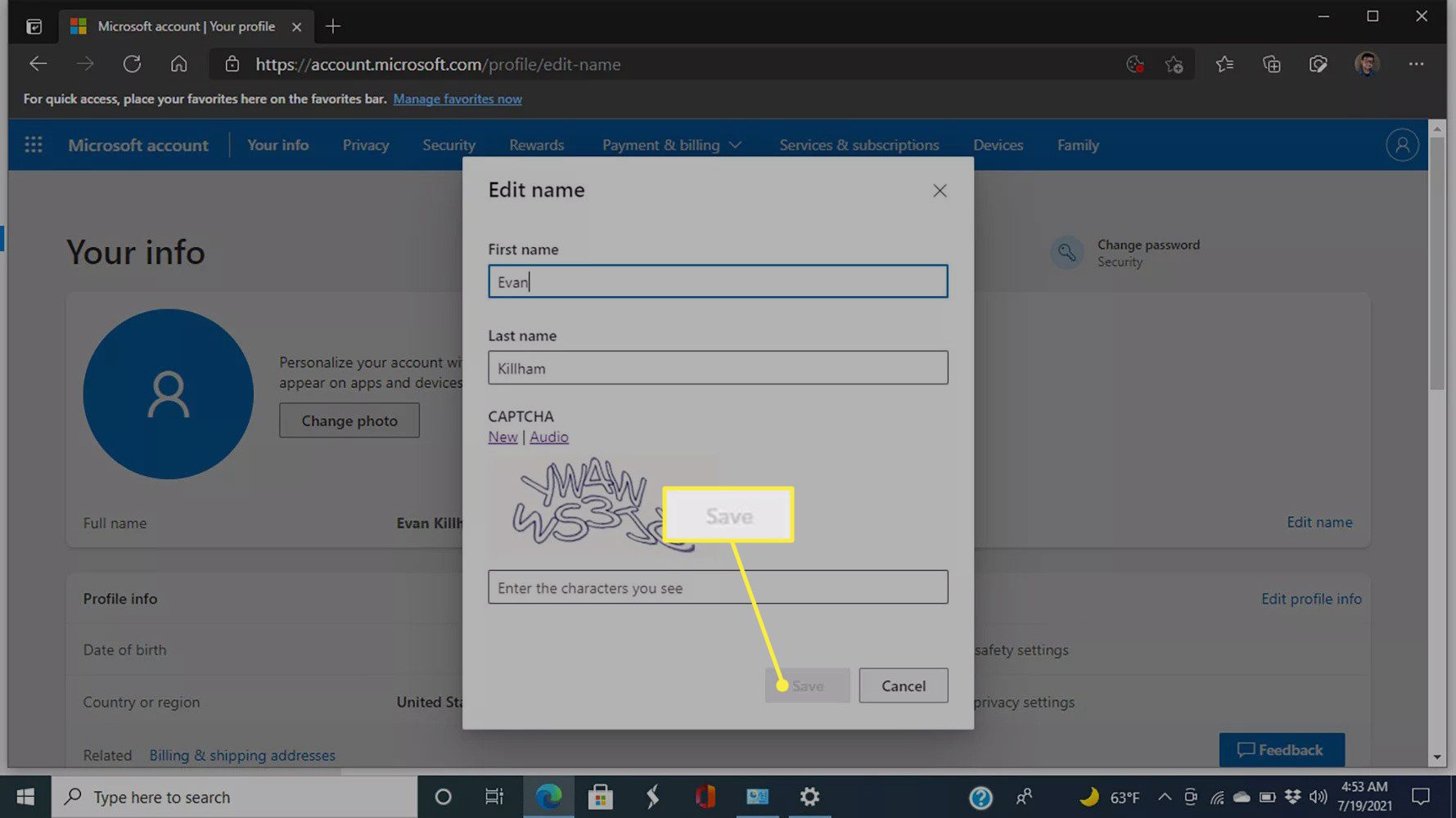Image resolution: width=1456 pixels, height=818 pixels.
Task: Expand Payment & billing menu
Action: [x=672, y=145]
